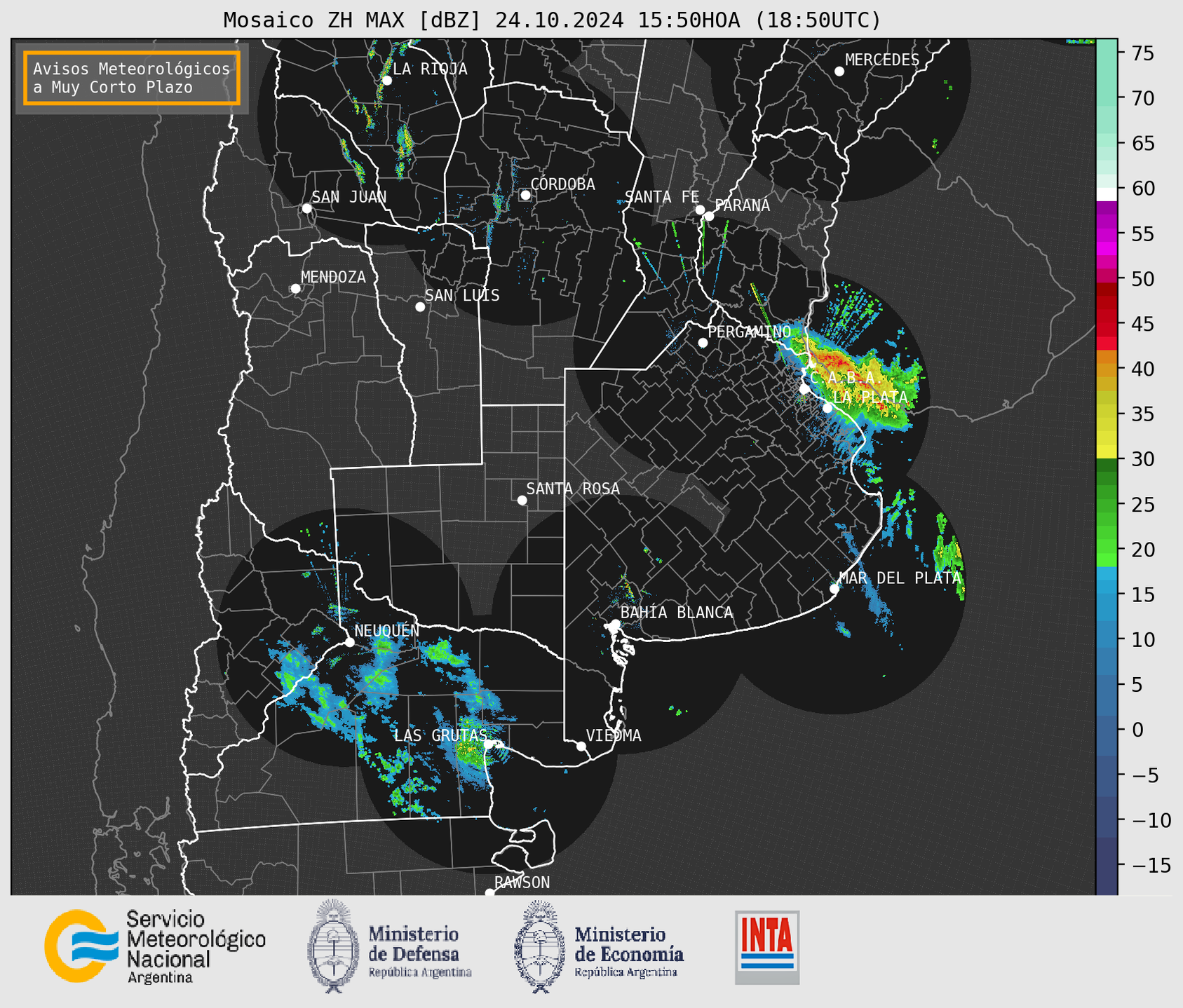The width and height of the screenshot is (1183, 1008).
Task: Click the RAWSON city marker dot
Action: 489,893
